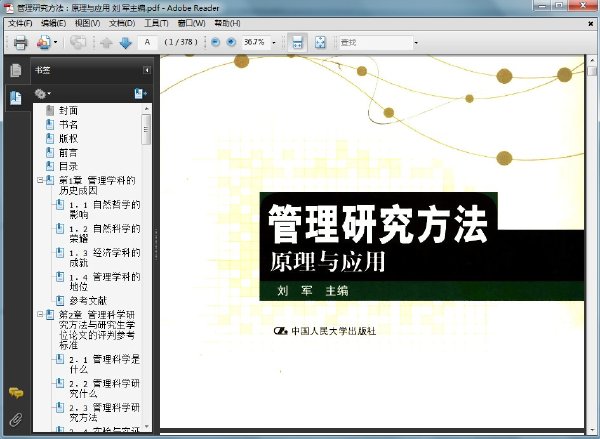Click bookmark icon beside 前言
The image size is (600, 439).
point(50,152)
